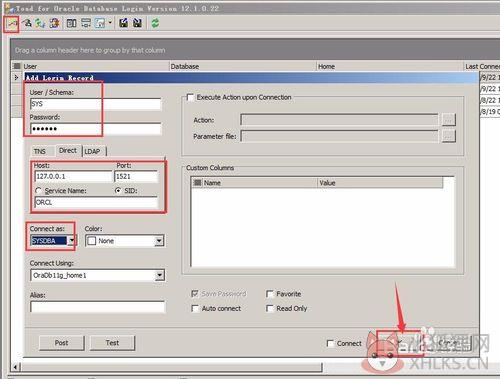Click the grid layout toolbar icon with arrows
The image size is (500, 379).
[x=86, y=23]
